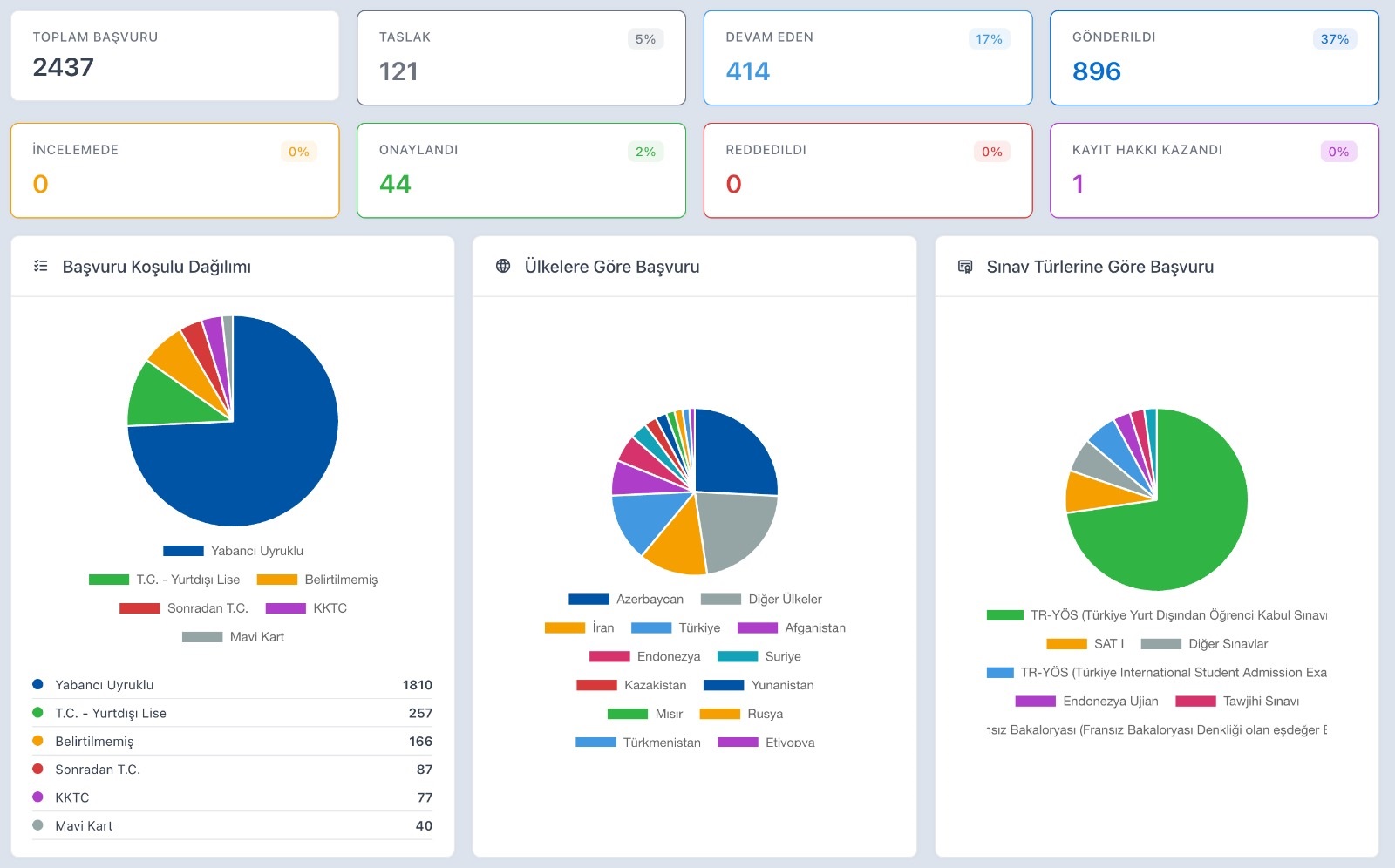Open the İncelemede status card
Screen dimensions: 1395x868
(x=174, y=170)
